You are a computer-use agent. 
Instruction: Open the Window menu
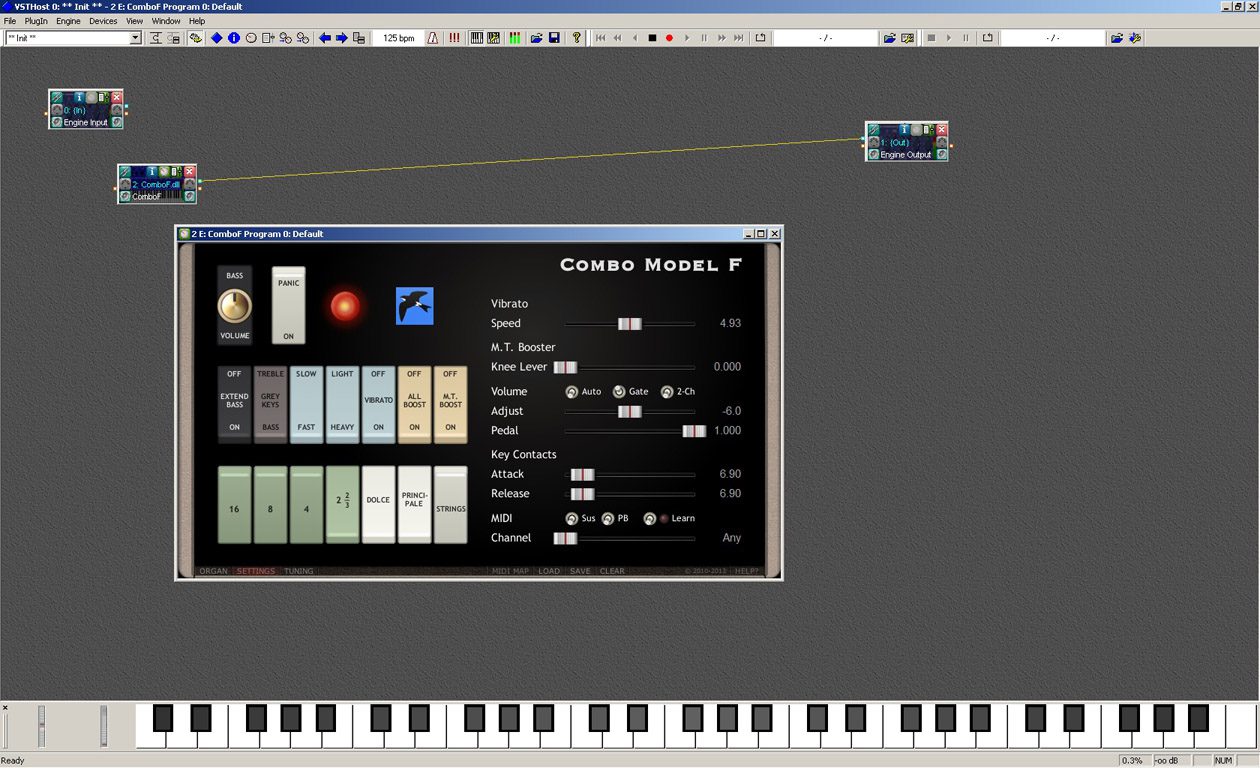166,21
